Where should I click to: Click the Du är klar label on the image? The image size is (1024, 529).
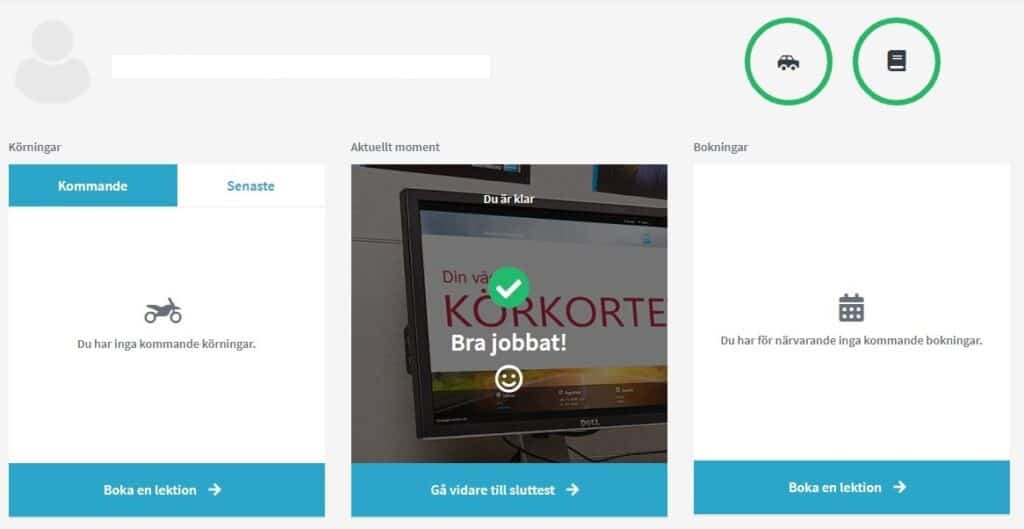click(509, 199)
